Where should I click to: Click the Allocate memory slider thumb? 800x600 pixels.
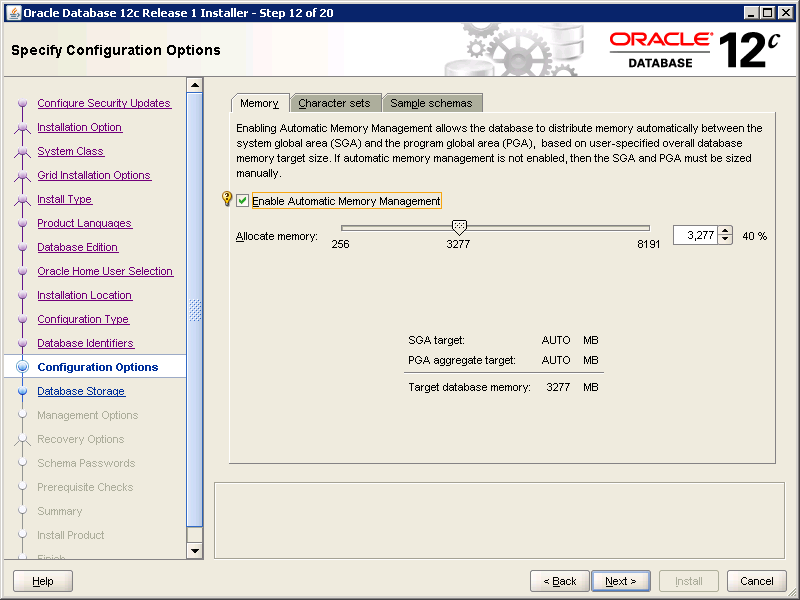click(459, 228)
